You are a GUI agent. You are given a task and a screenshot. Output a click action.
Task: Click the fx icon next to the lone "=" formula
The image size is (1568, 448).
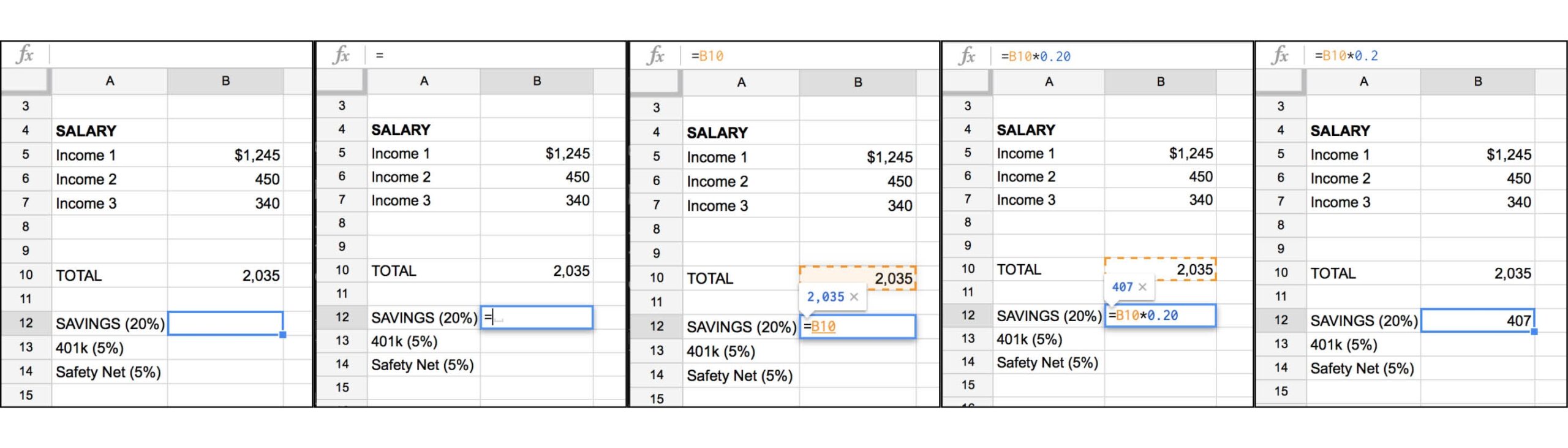341,55
